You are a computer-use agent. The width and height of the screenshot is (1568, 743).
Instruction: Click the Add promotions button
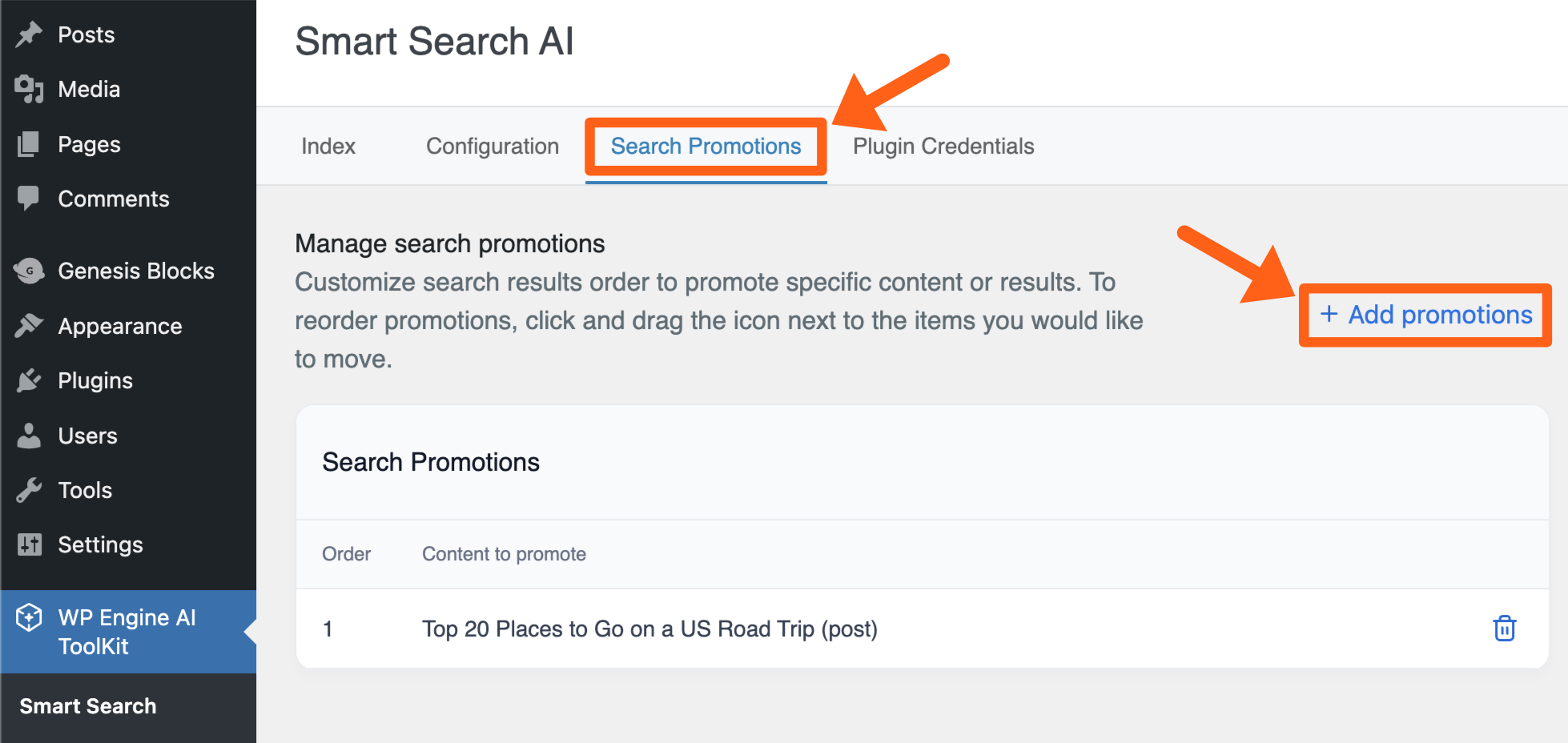(x=1425, y=315)
